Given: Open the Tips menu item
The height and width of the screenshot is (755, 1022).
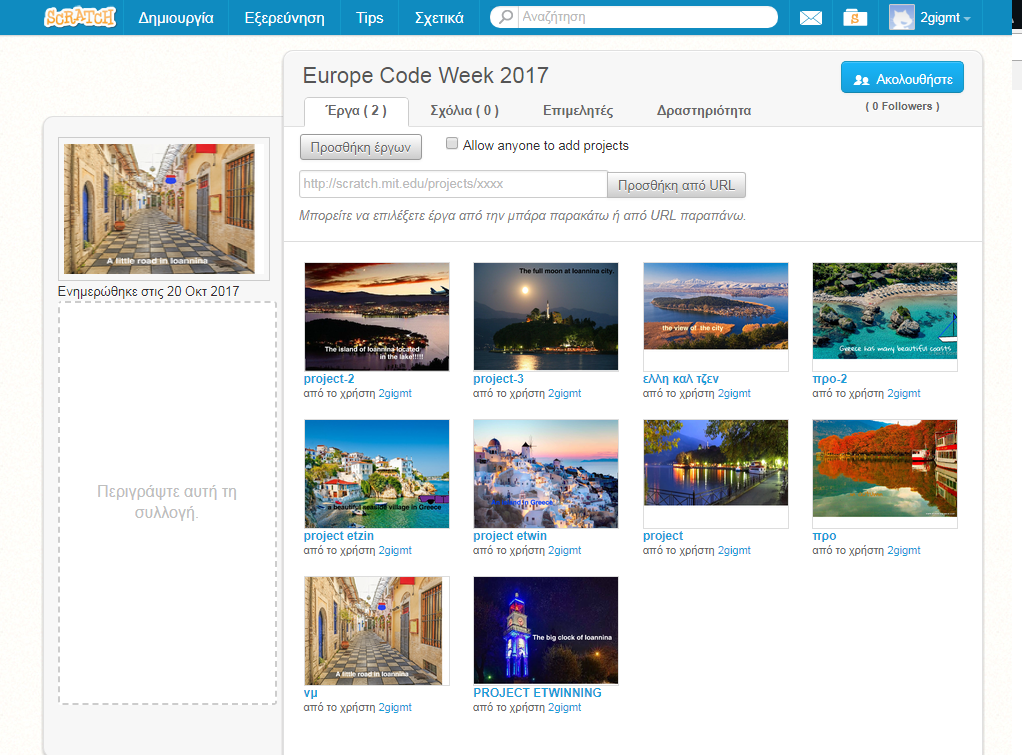Looking at the screenshot, I should coord(370,18).
